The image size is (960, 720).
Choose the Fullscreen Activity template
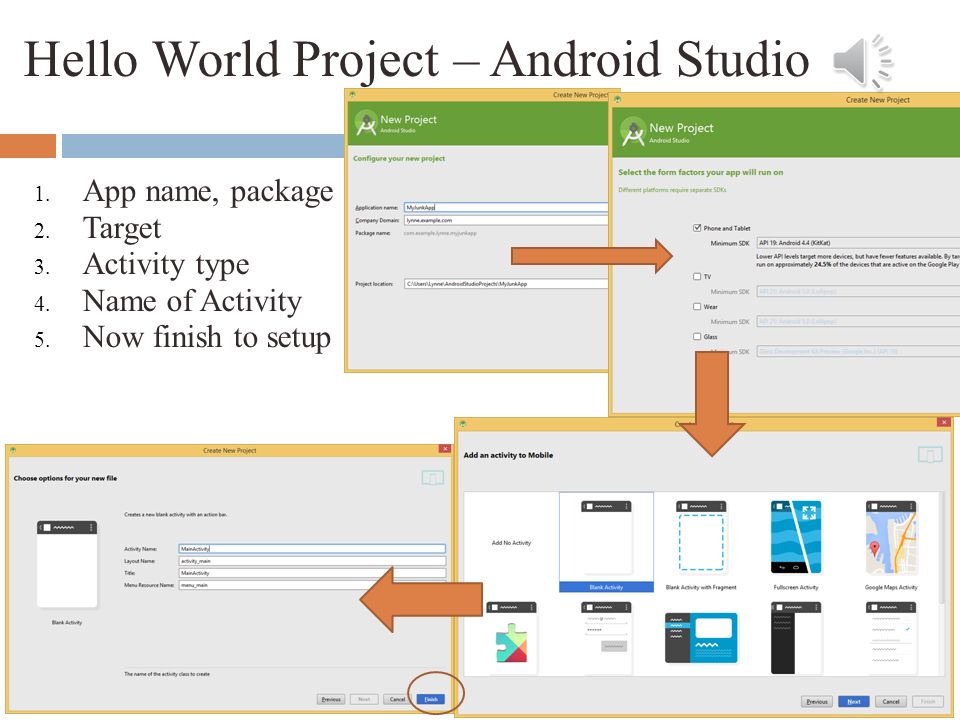[x=796, y=543]
